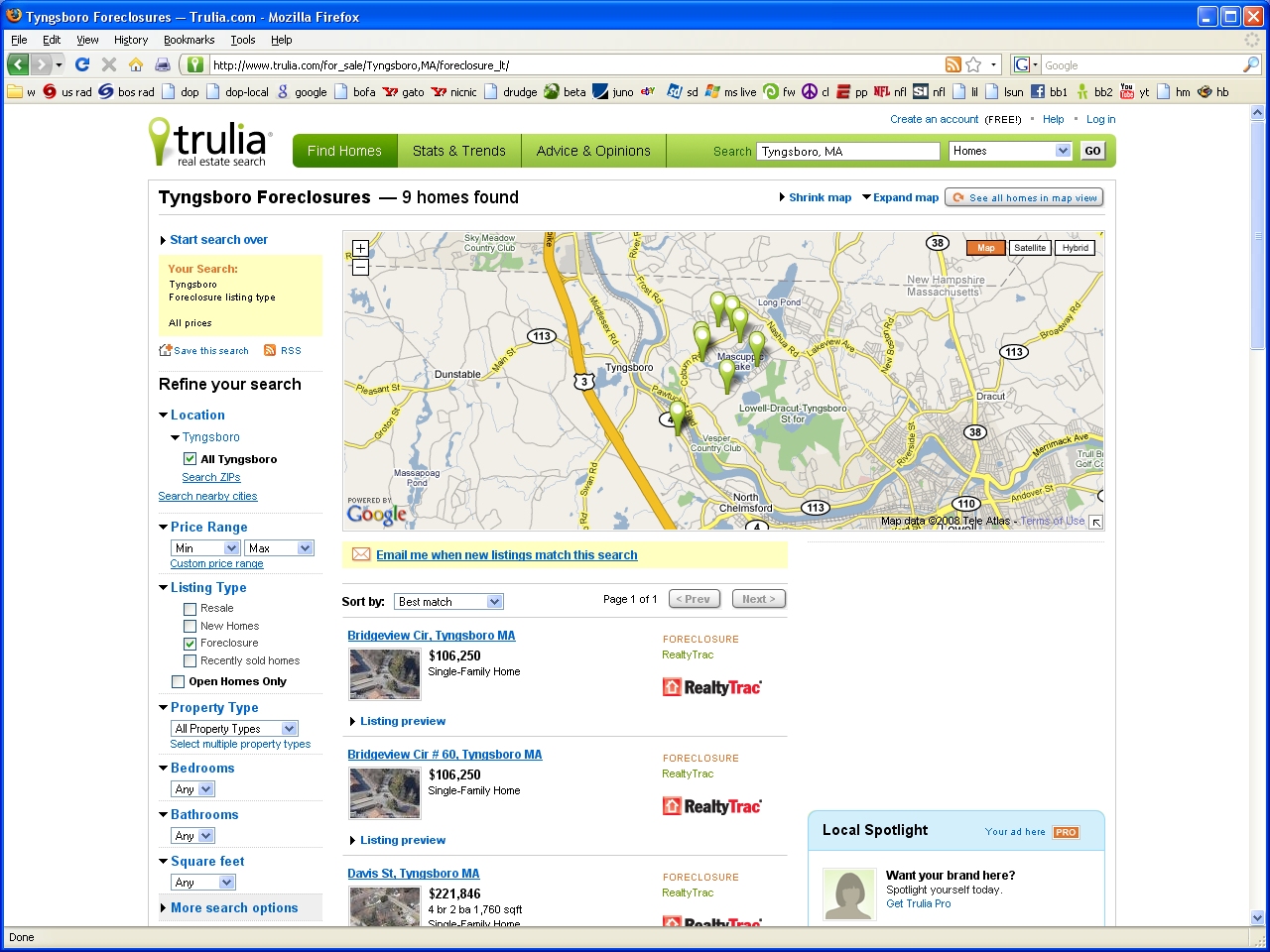
Task: Go to the browser Home page icon
Action: coord(136,64)
